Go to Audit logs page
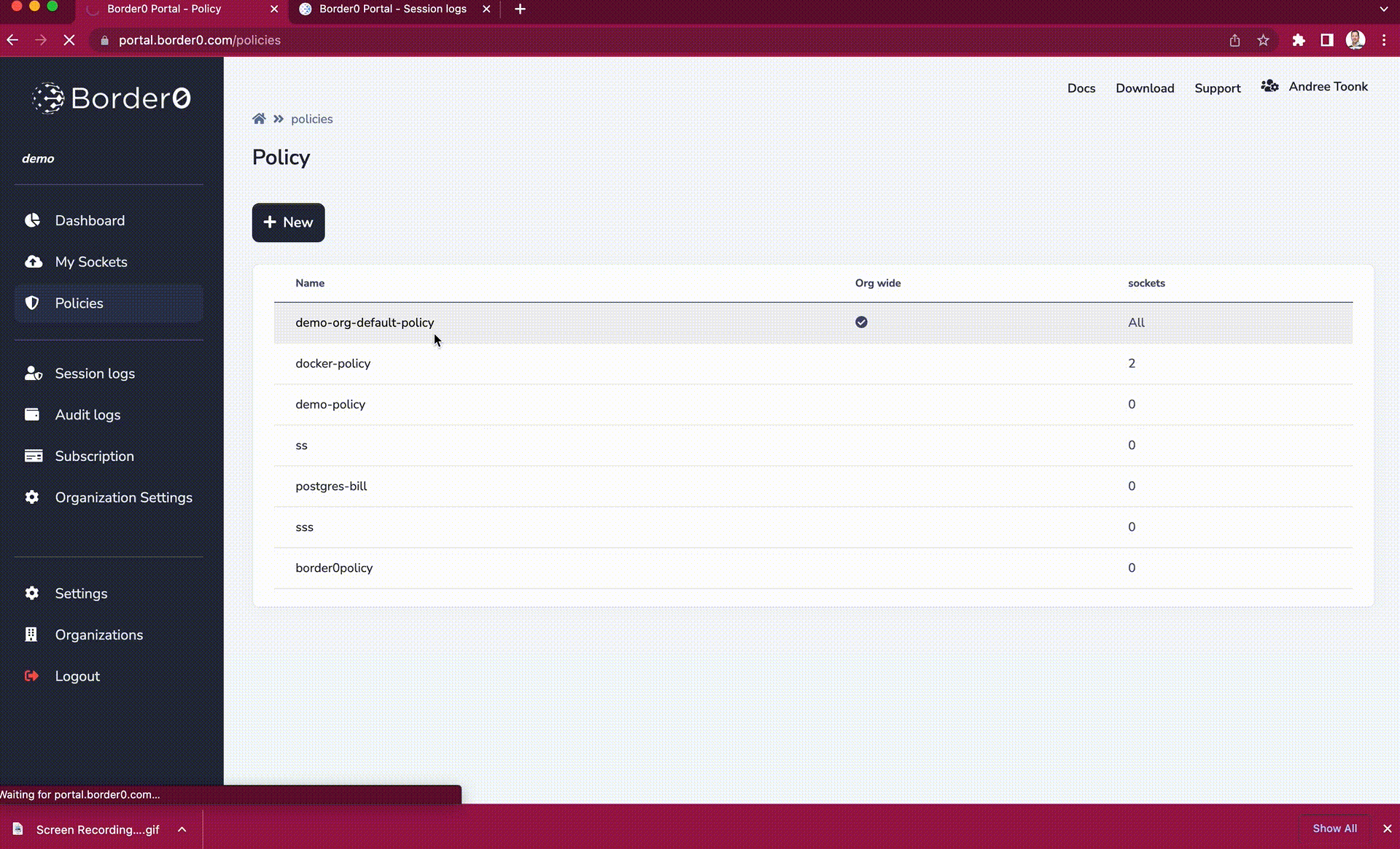The height and width of the screenshot is (849, 1400). [87, 414]
